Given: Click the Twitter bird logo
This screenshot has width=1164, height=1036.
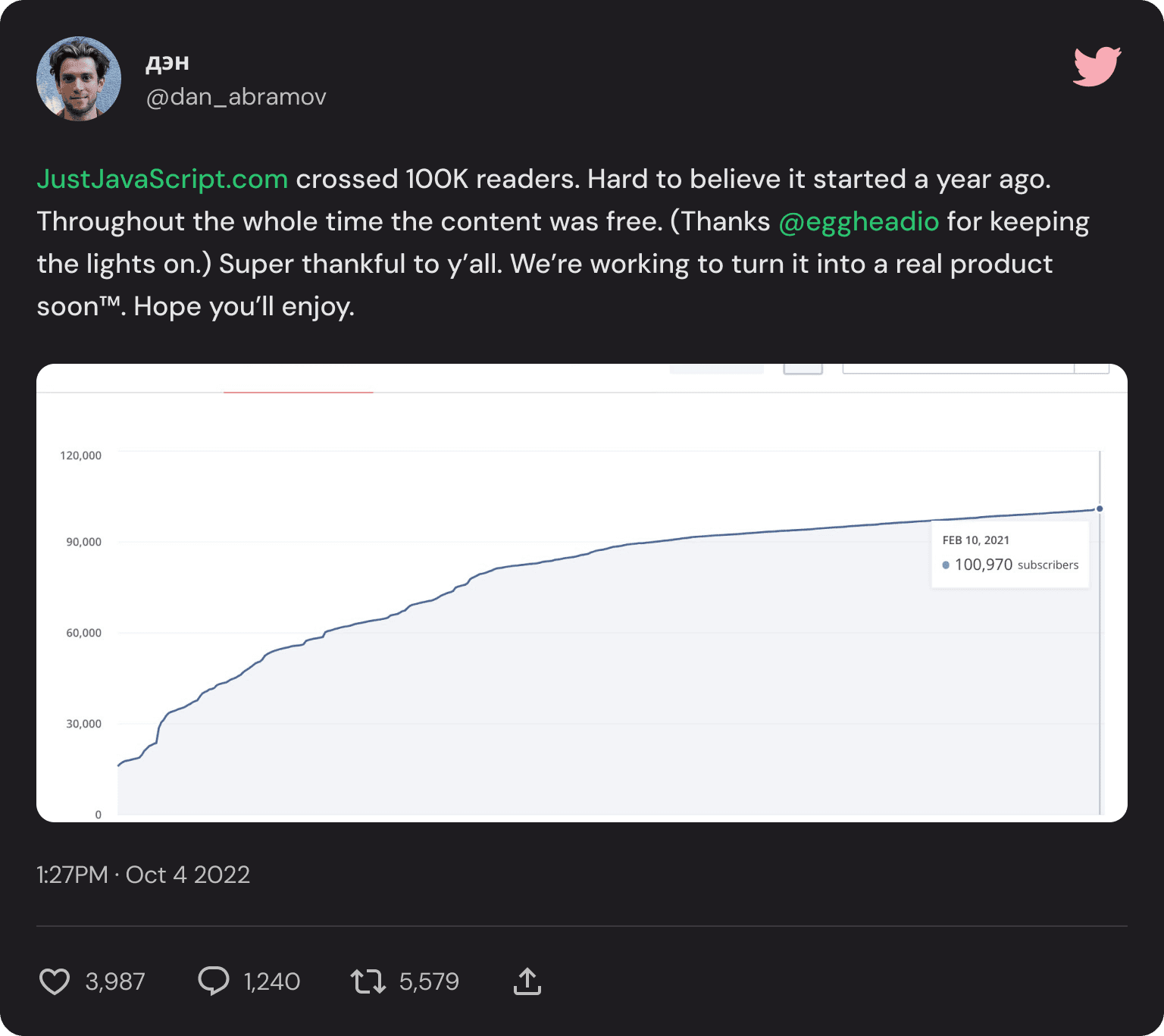Looking at the screenshot, I should click(x=1097, y=67).
